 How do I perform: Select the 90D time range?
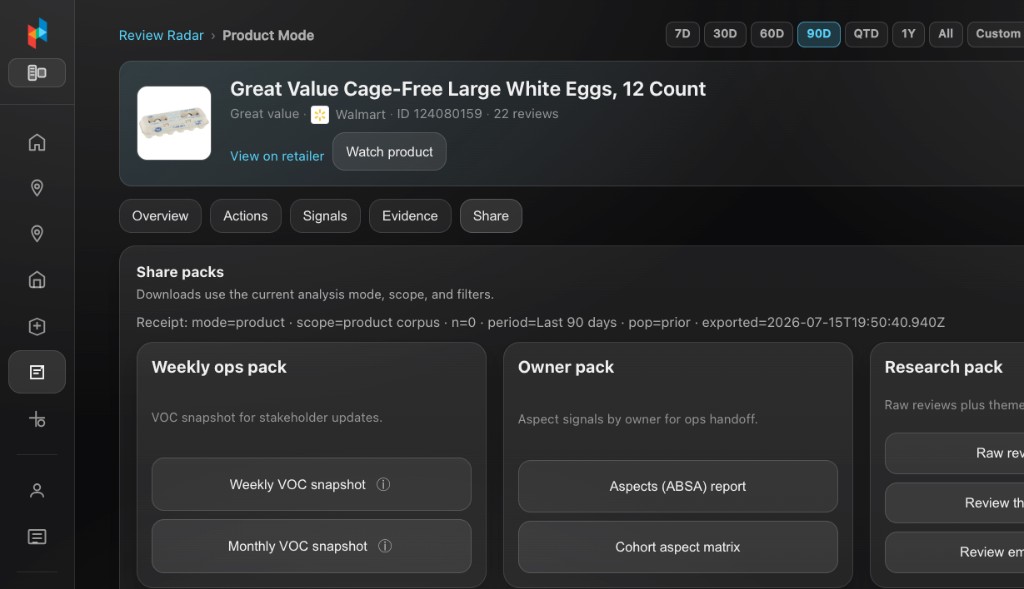click(x=818, y=34)
